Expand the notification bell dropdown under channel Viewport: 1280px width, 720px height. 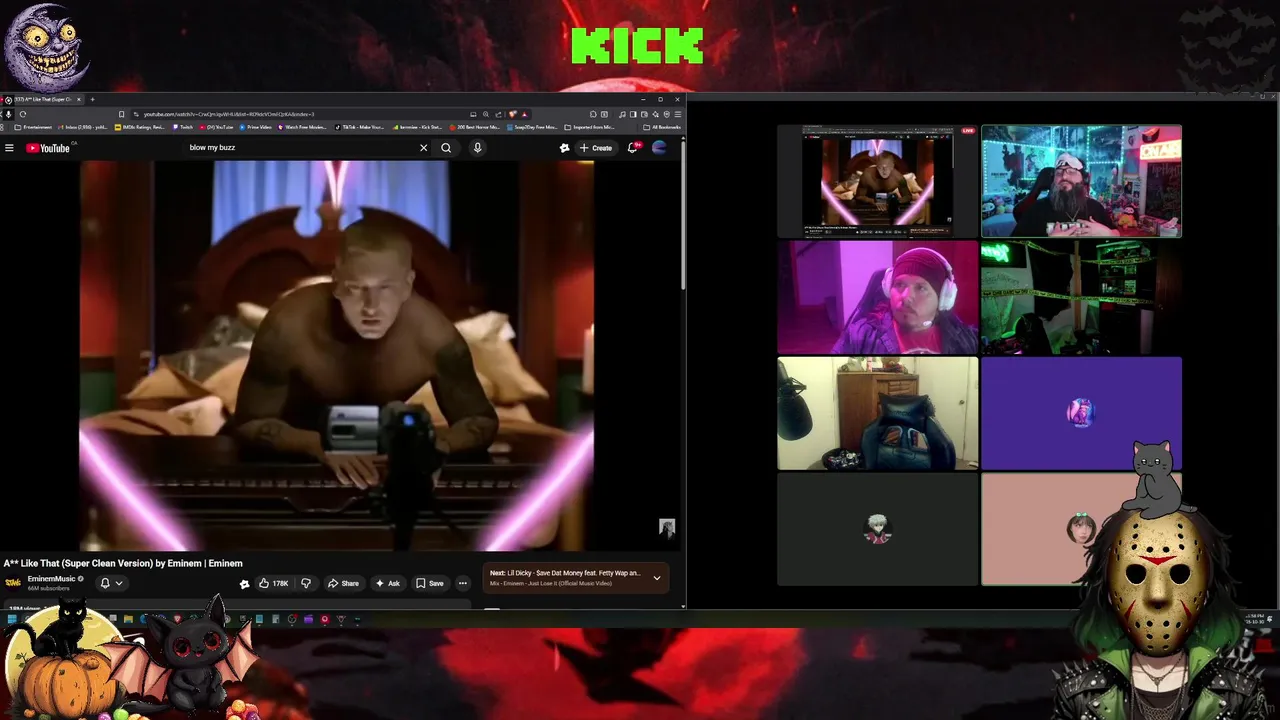pos(111,583)
